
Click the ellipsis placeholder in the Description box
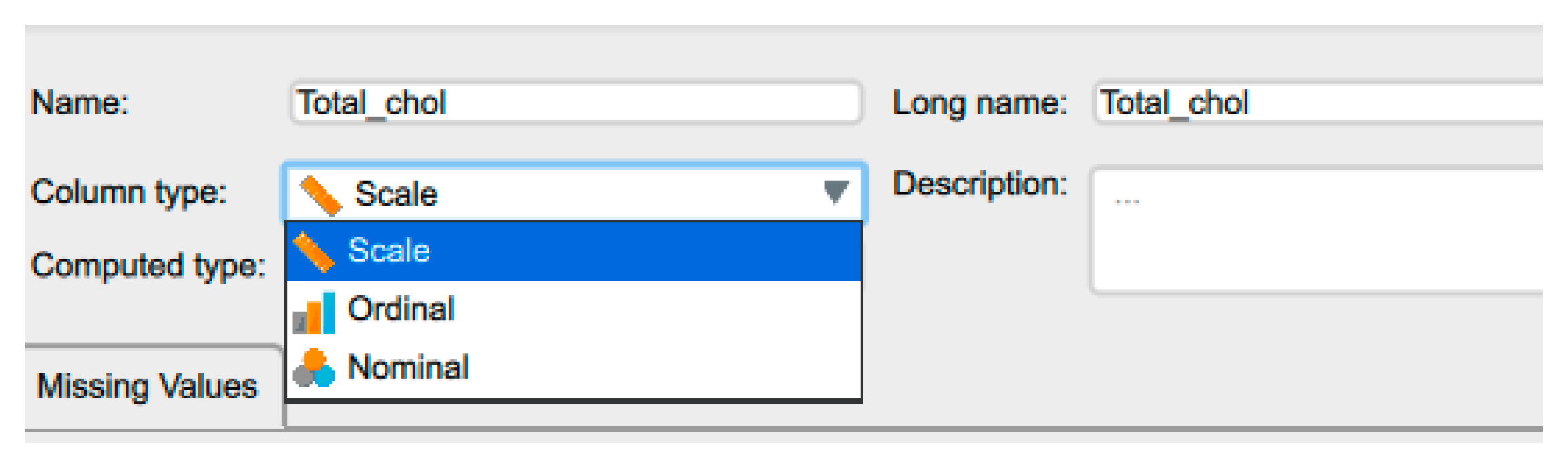pos(1127,200)
